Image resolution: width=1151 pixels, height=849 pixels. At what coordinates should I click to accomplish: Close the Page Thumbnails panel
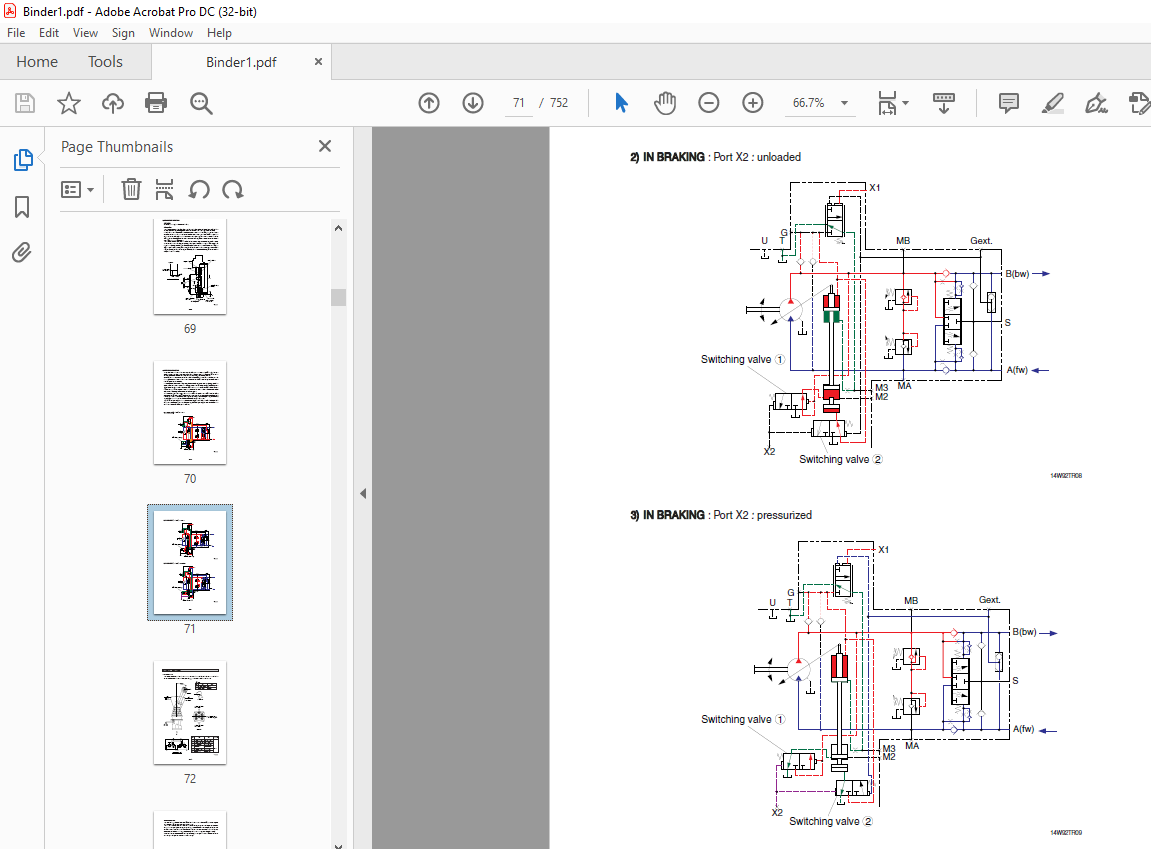pyautogui.click(x=324, y=146)
